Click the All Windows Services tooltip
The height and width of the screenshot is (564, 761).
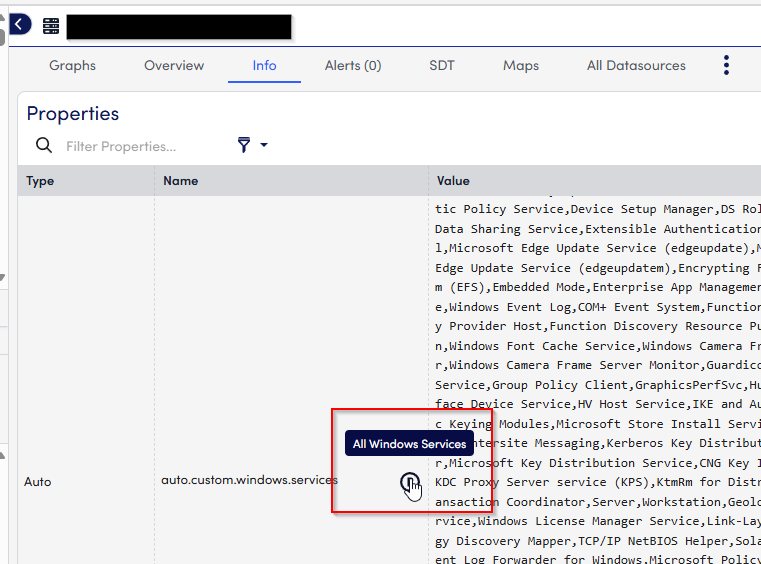pyautogui.click(x=409, y=444)
